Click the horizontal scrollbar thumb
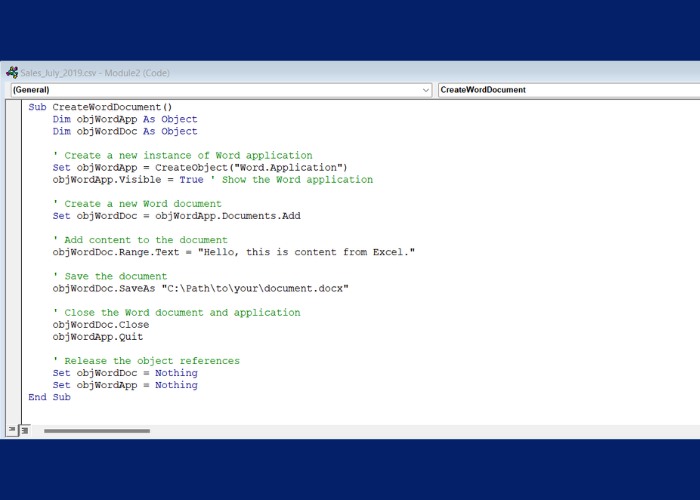The height and width of the screenshot is (500, 700). pos(96,431)
